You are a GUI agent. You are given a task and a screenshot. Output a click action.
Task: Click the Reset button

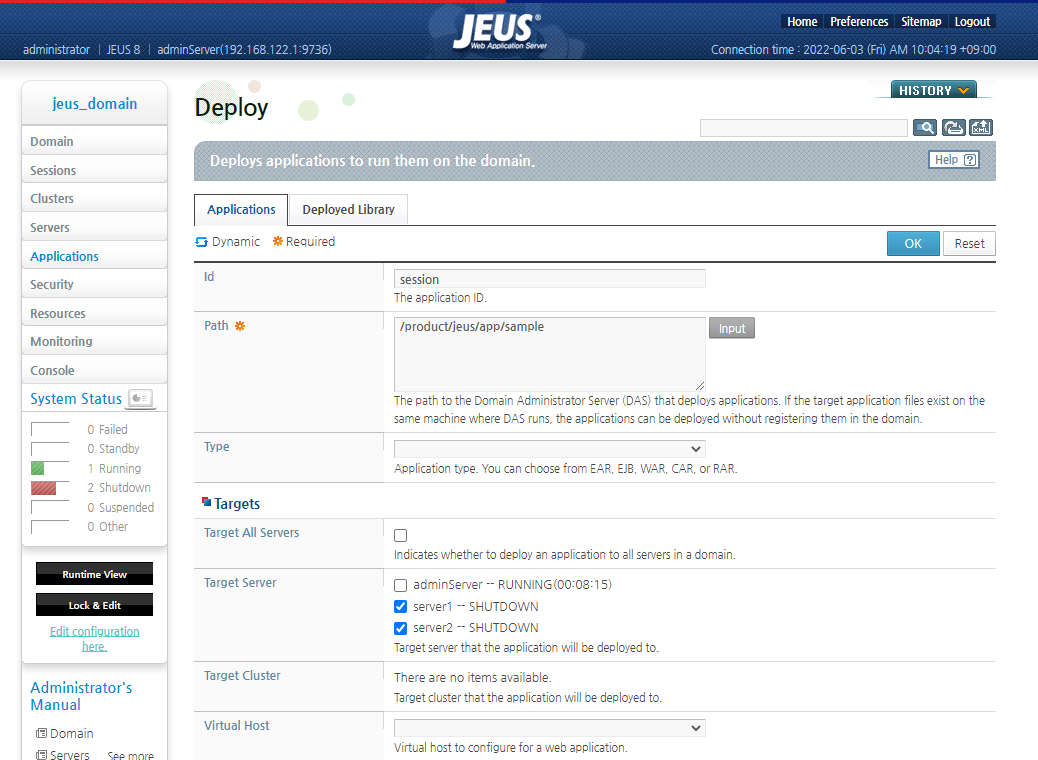(969, 244)
